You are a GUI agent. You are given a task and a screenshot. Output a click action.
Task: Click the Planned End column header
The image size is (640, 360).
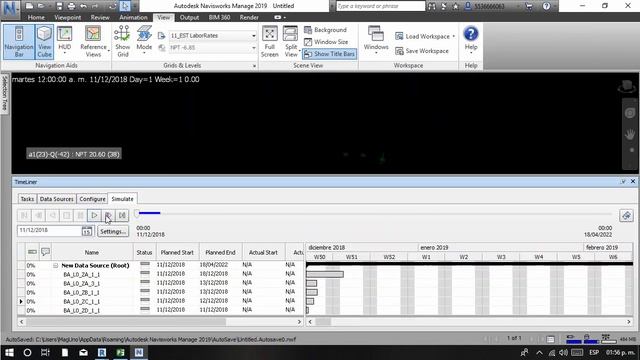(x=220, y=252)
